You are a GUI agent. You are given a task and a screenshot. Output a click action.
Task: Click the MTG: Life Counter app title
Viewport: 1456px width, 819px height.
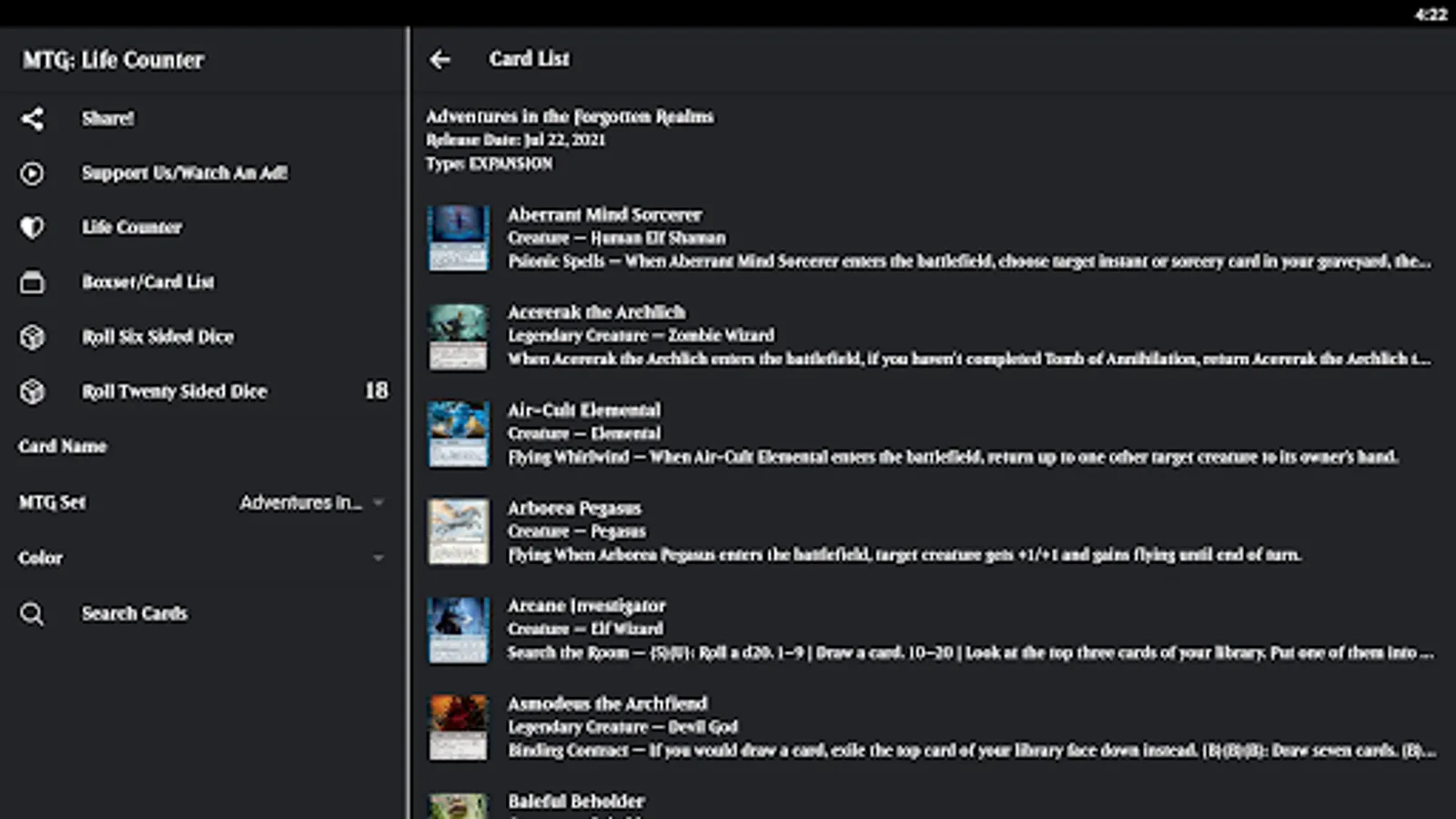(113, 60)
